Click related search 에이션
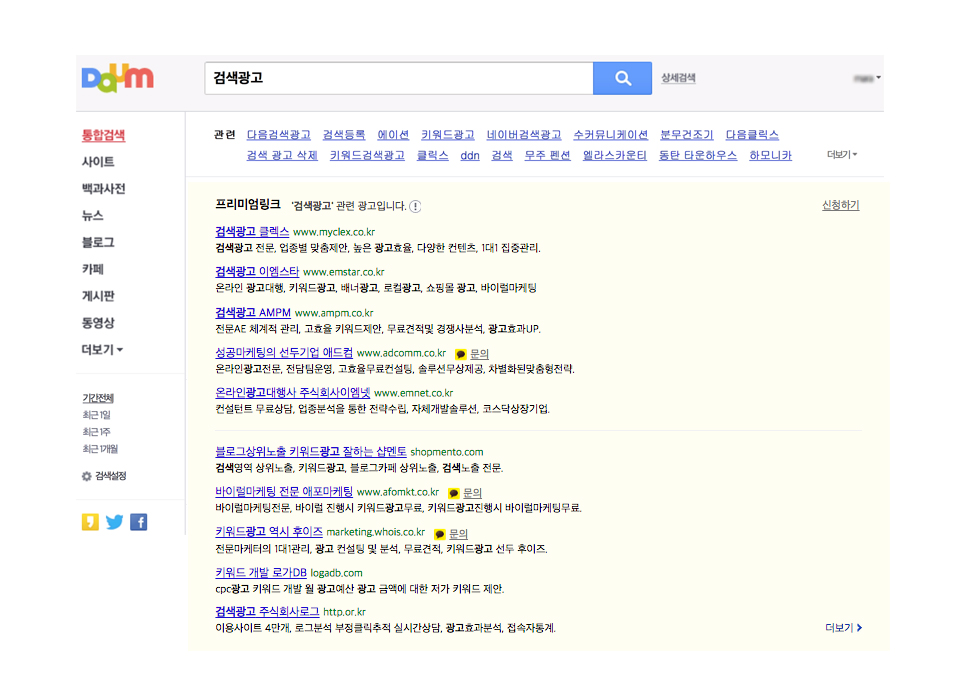The height and width of the screenshot is (690, 960). (x=393, y=135)
